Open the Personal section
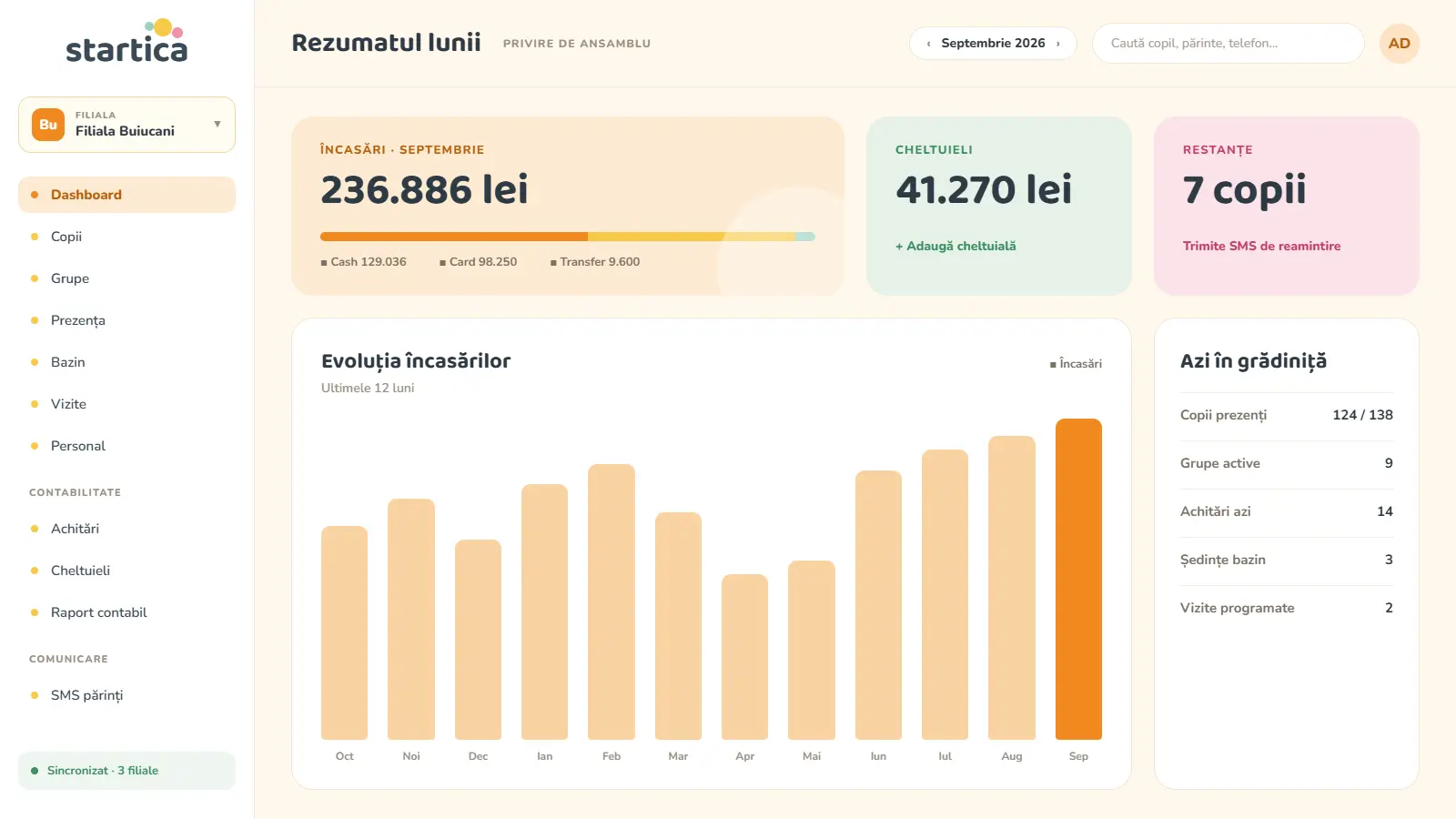Viewport: 1456px width, 819px height. point(126,446)
